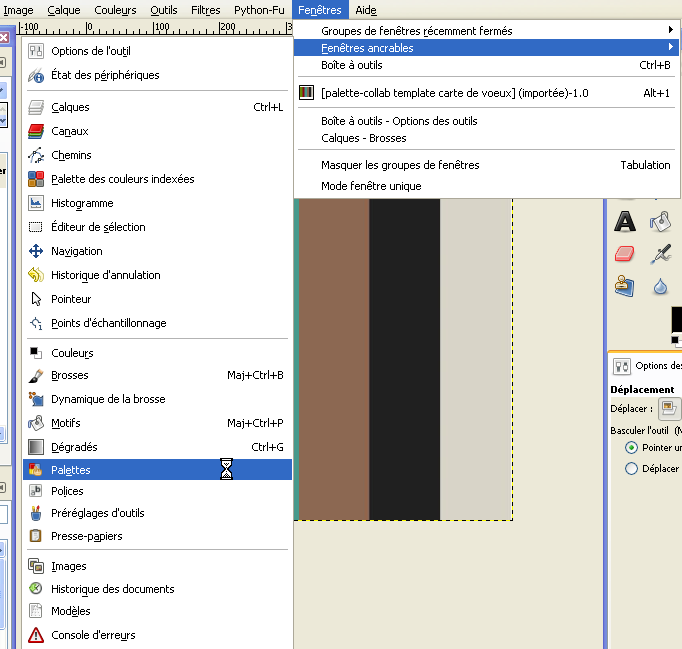Click the Histogramme icon
Screen dimensions: 682x649
coord(36,203)
